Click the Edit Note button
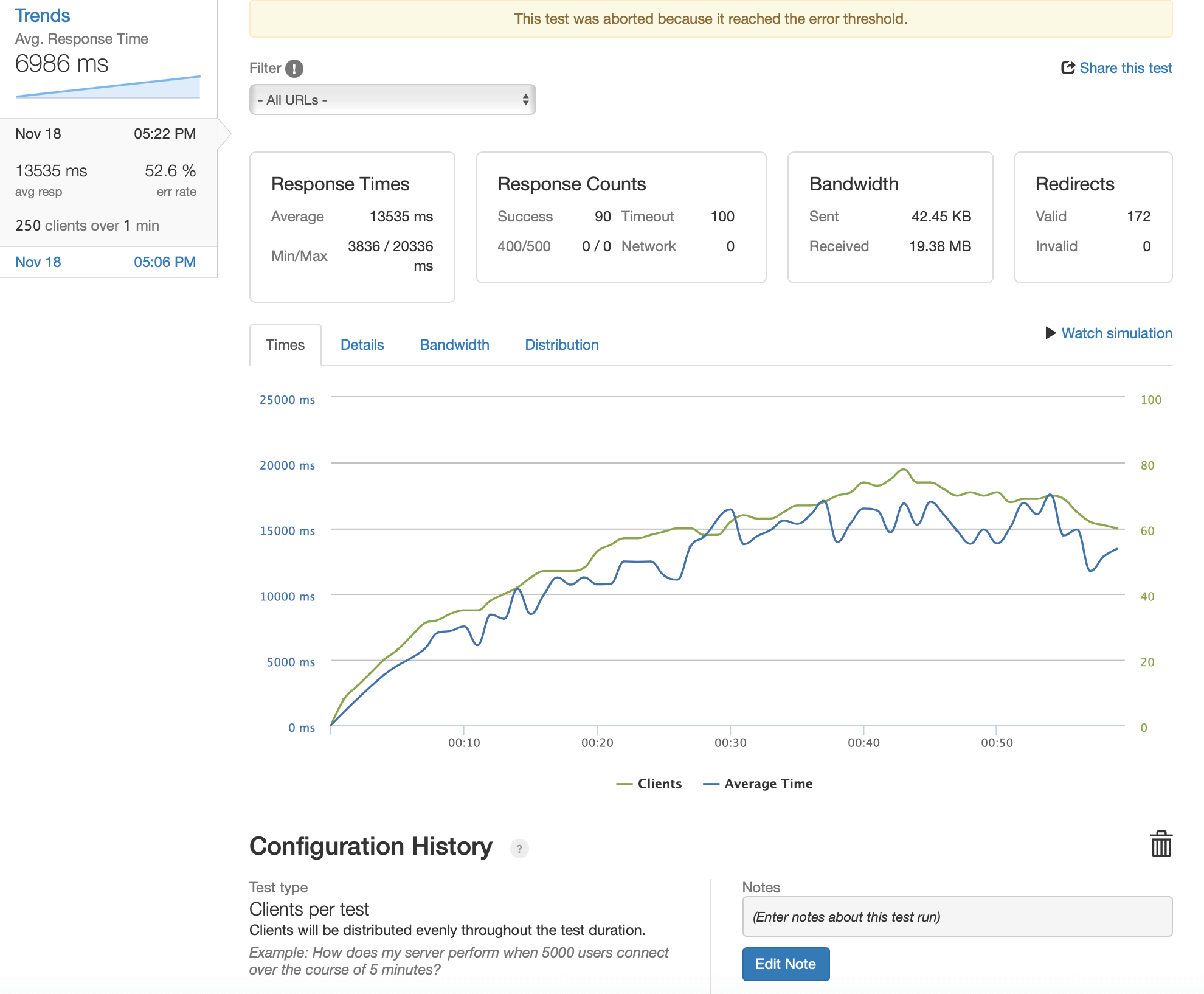The height and width of the screenshot is (994, 1204). tap(785, 964)
